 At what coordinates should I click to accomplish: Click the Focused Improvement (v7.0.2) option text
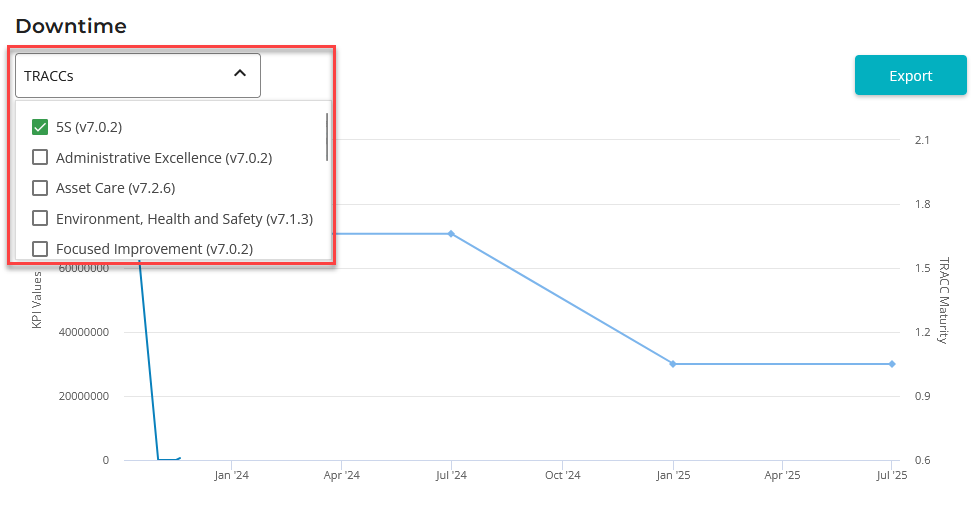click(x=154, y=248)
